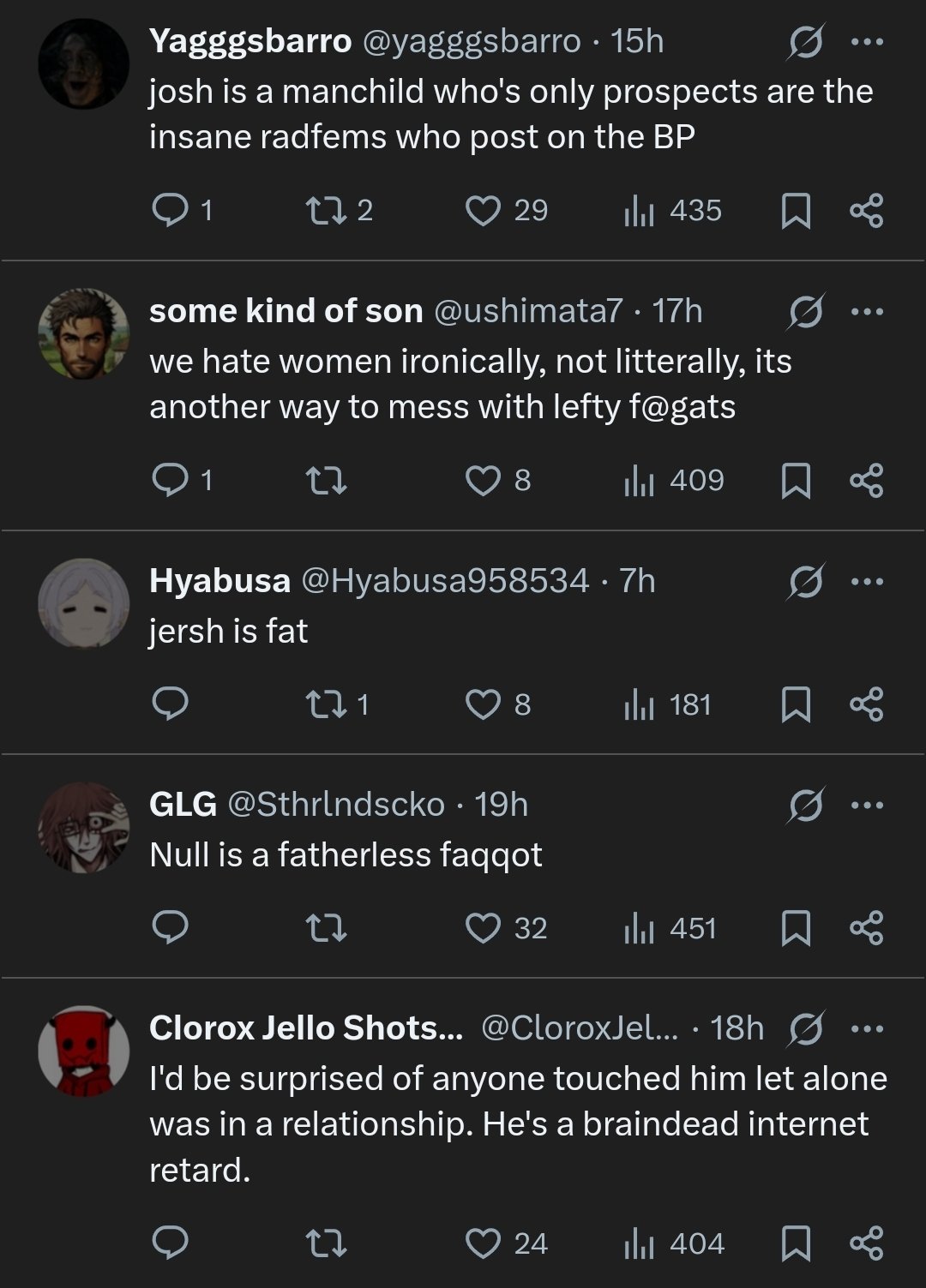Image resolution: width=926 pixels, height=1288 pixels.
Task: Open Hyabusa profile name link
Action: coord(219,581)
